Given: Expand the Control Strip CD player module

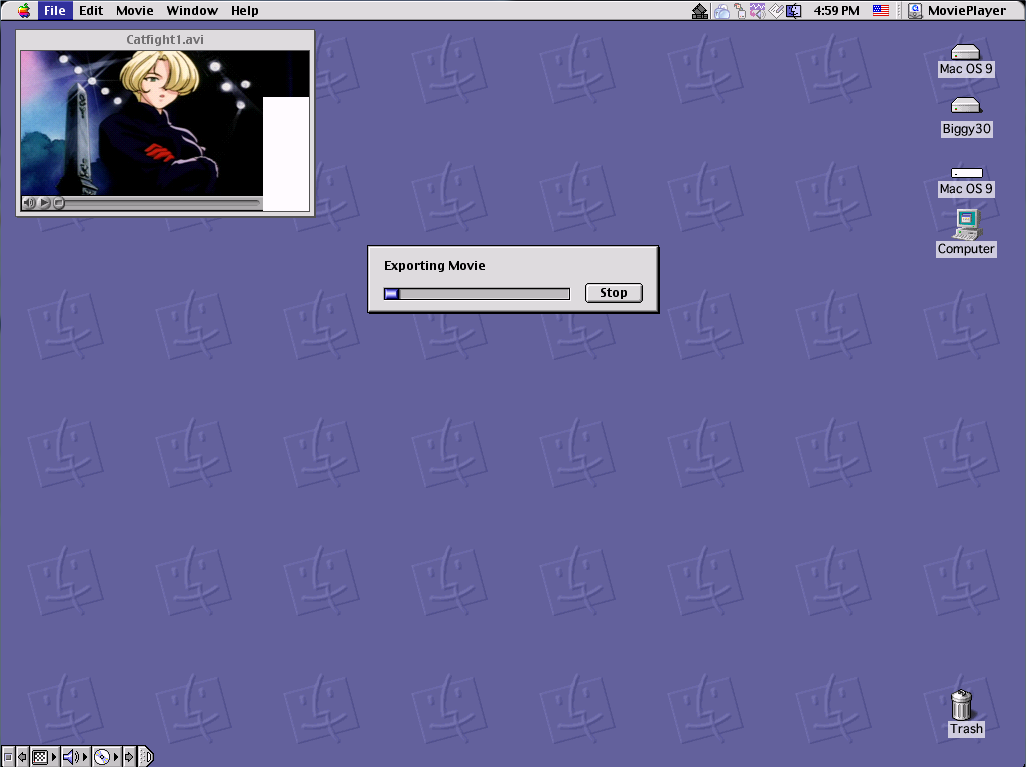Looking at the screenshot, I should coord(101,757).
